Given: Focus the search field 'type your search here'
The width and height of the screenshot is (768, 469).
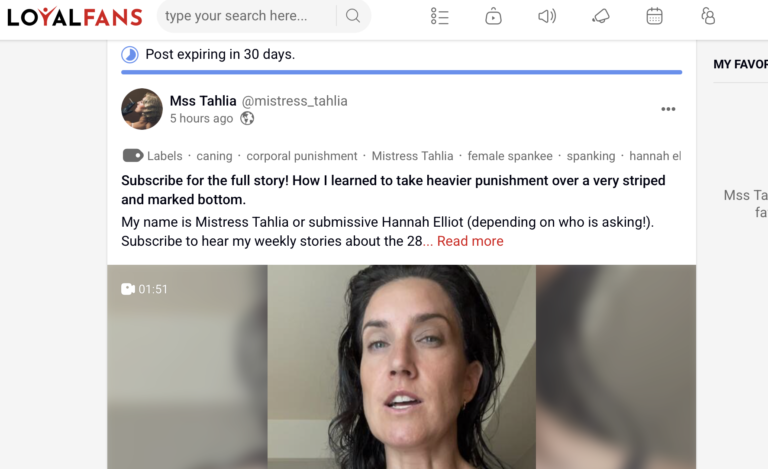Looking at the screenshot, I should (x=247, y=16).
